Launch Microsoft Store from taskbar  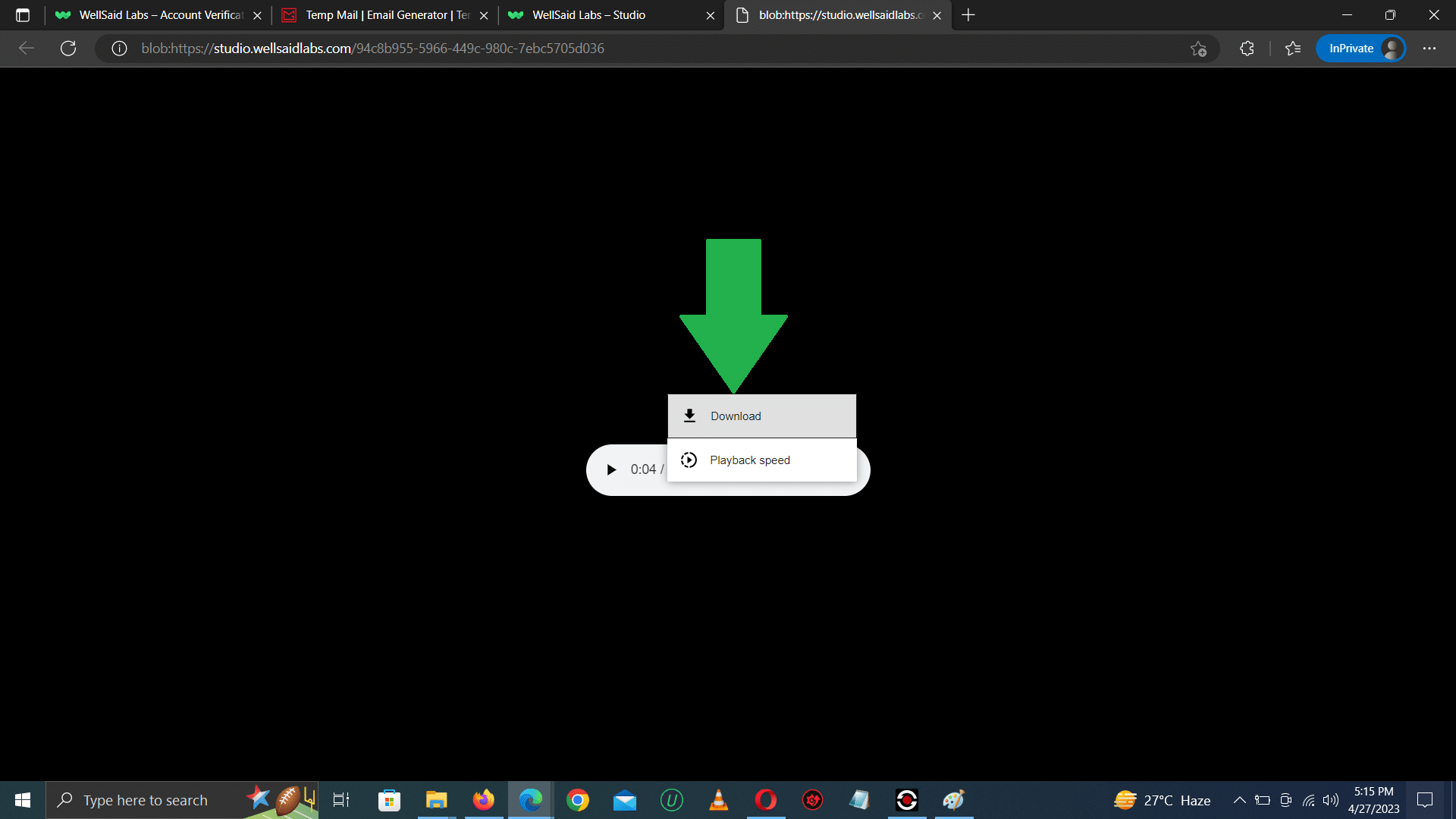click(389, 800)
